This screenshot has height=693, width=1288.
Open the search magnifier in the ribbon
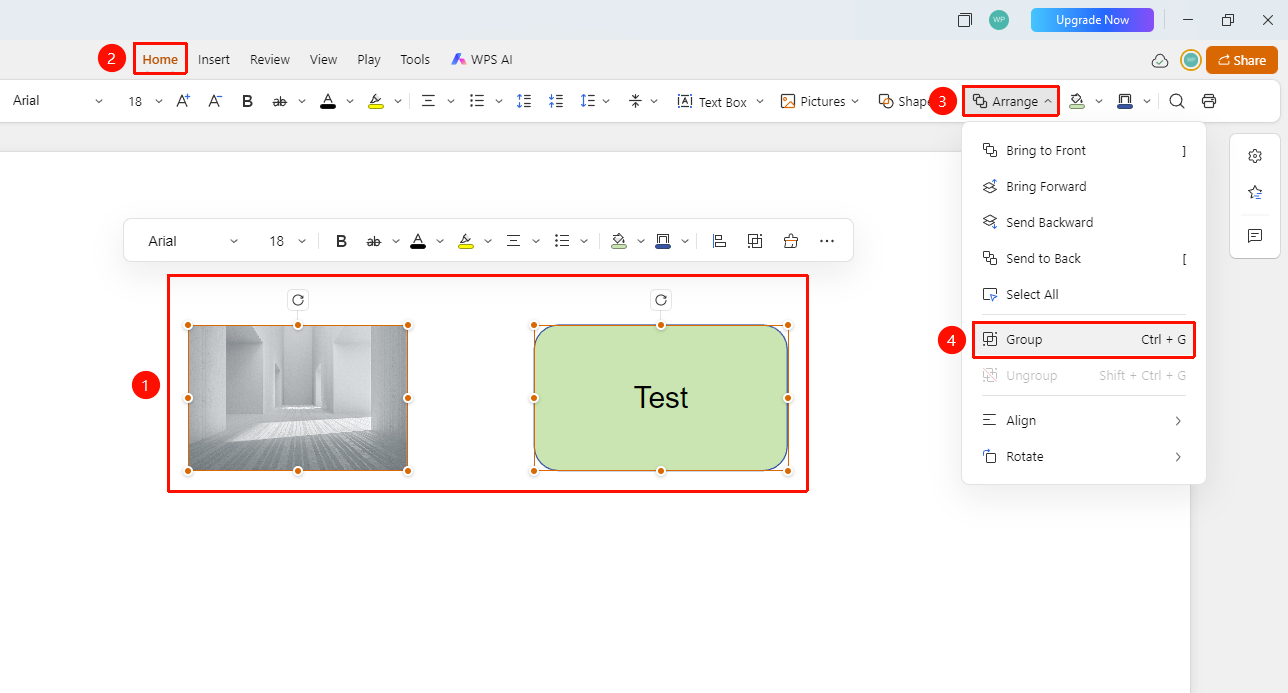(x=1177, y=101)
